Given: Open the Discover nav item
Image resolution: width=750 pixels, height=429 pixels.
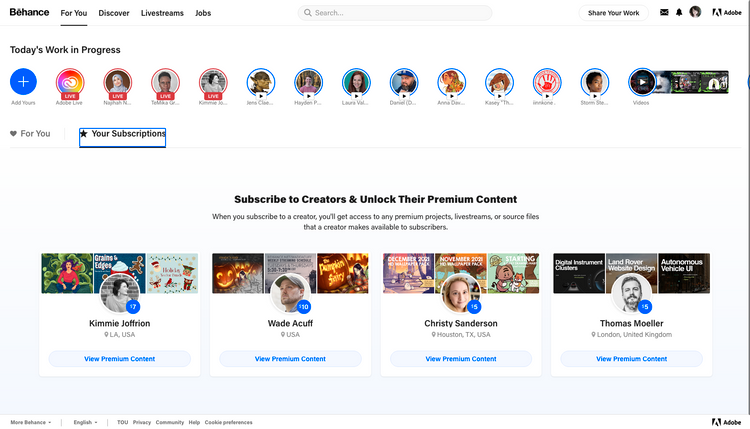Looking at the screenshot, I should click(114, 13).
